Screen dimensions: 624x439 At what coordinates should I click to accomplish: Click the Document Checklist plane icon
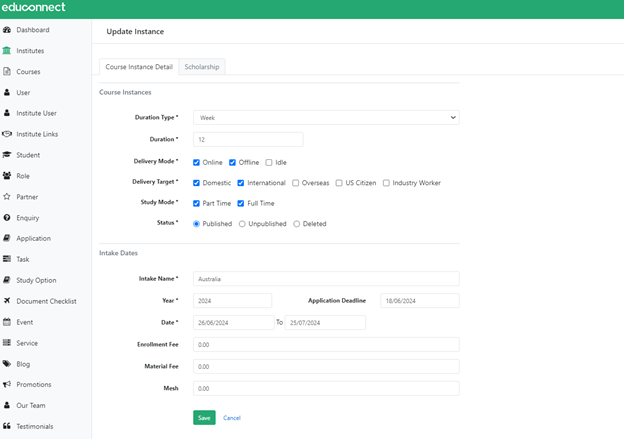8,301
